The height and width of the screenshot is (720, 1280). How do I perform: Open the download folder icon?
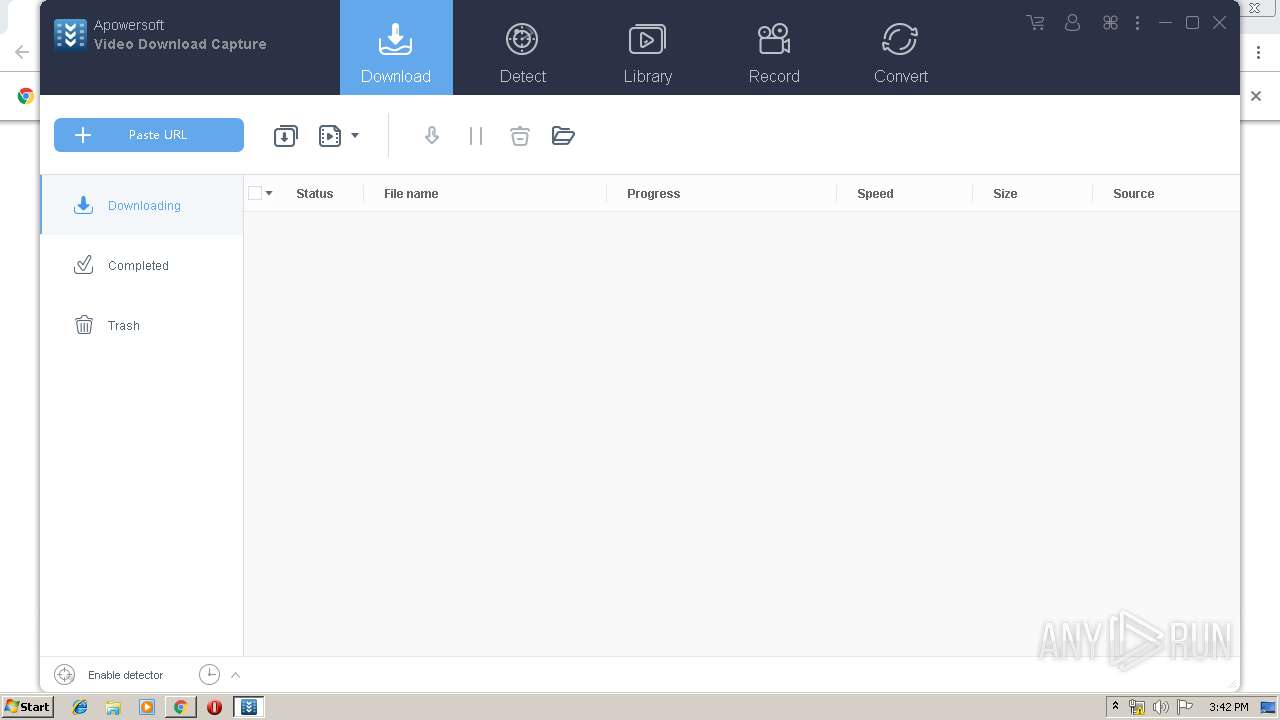click(563, 136)
